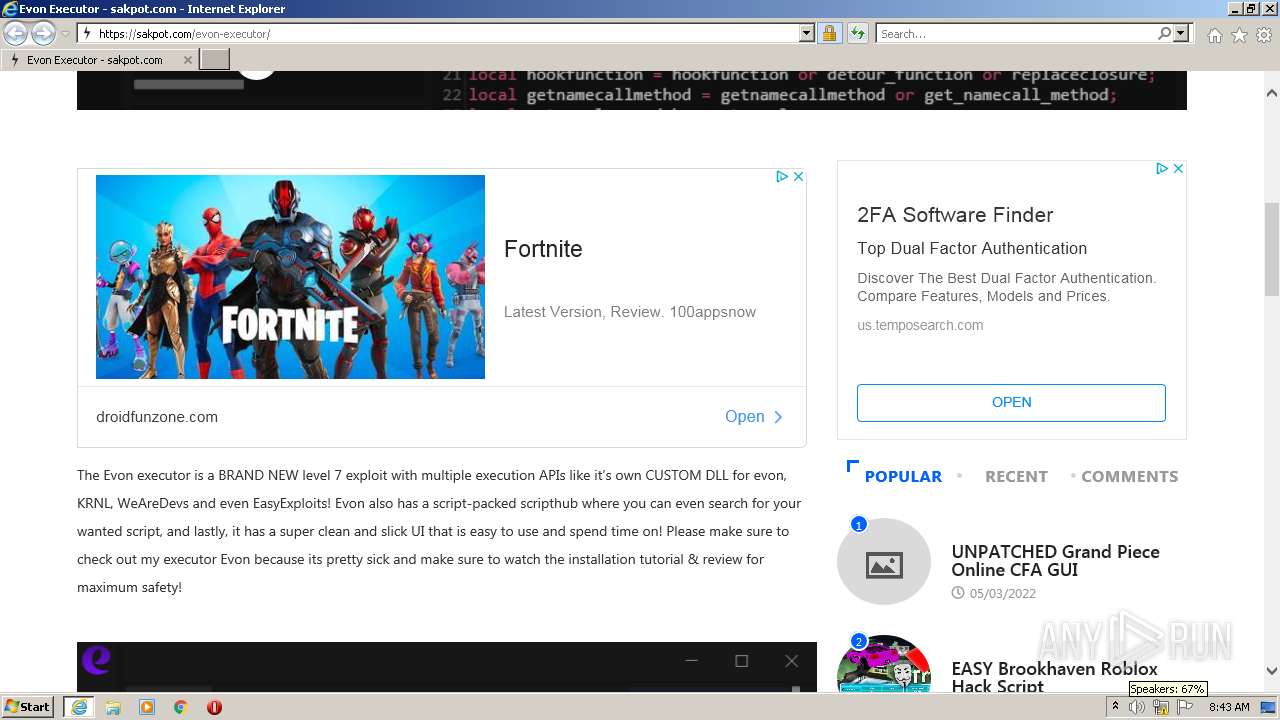The height and width of the screenshot is (720, 1280).
Task: Click the vertical scrollbar thumb
Action: click(1272, 248)
